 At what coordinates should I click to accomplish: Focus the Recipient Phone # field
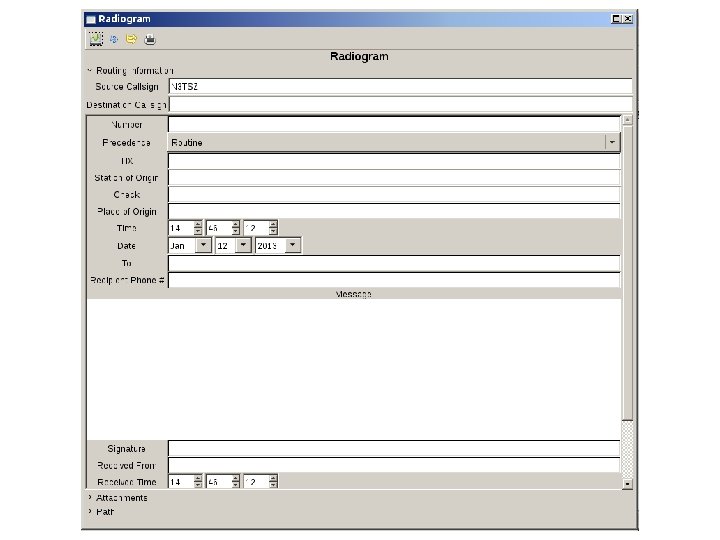394,280
